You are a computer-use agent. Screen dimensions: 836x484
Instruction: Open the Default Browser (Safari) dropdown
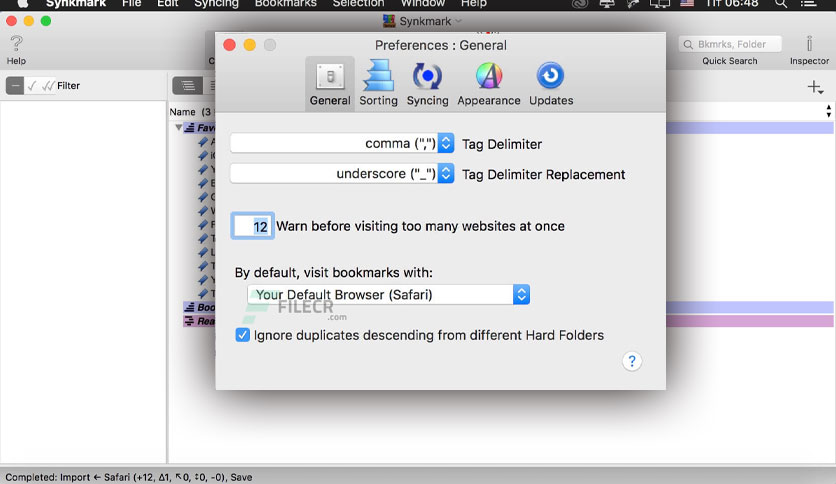[x=388, y=295]
